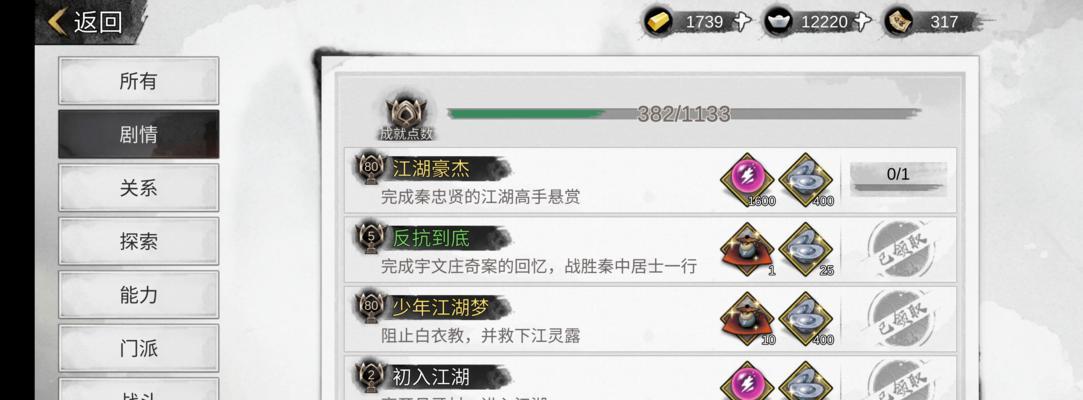Screen dimensions: 1083x400
Task: Tap the silver ingot currency icon
Action: 779,21
